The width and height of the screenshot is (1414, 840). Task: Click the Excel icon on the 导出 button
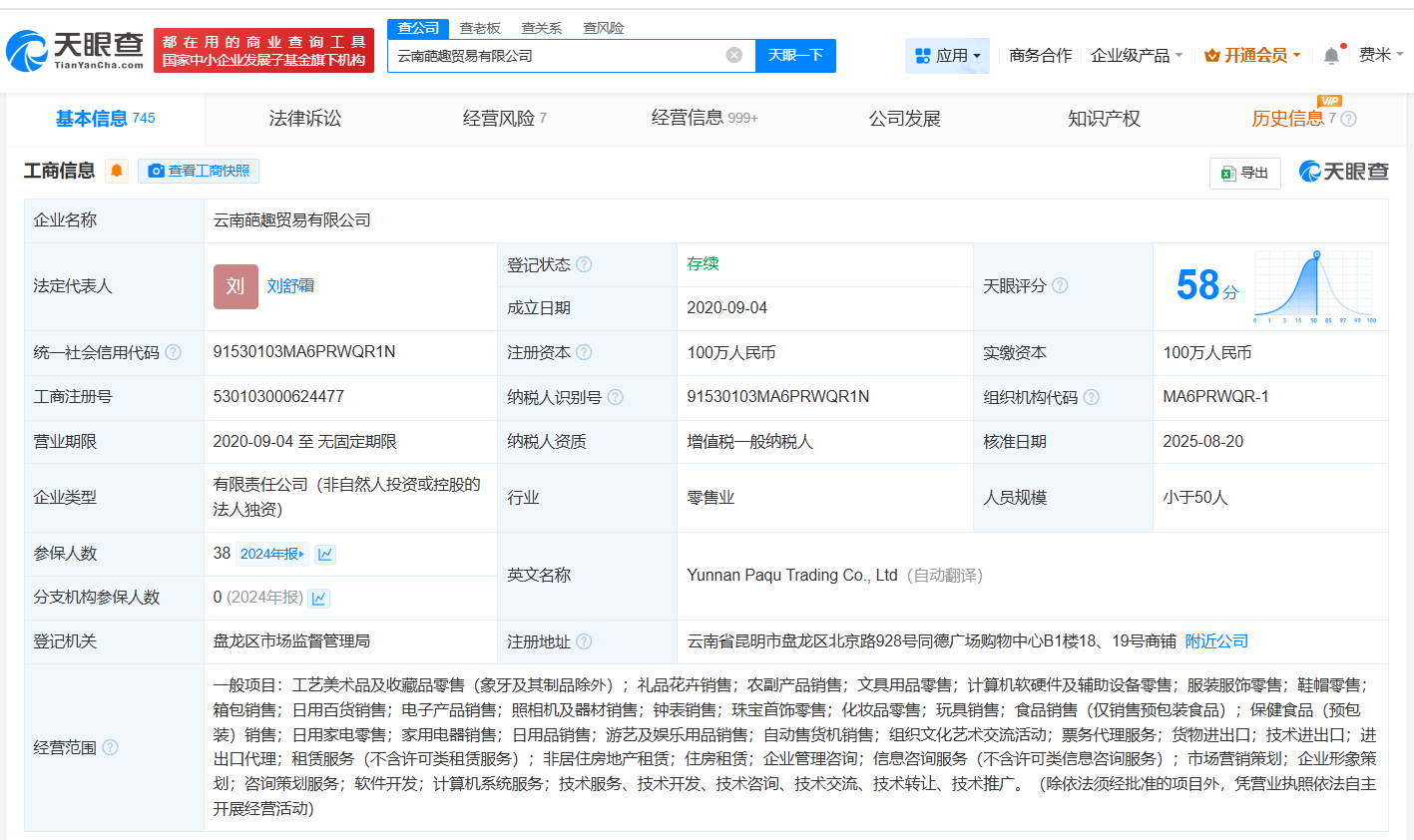tap(1229, 173)
